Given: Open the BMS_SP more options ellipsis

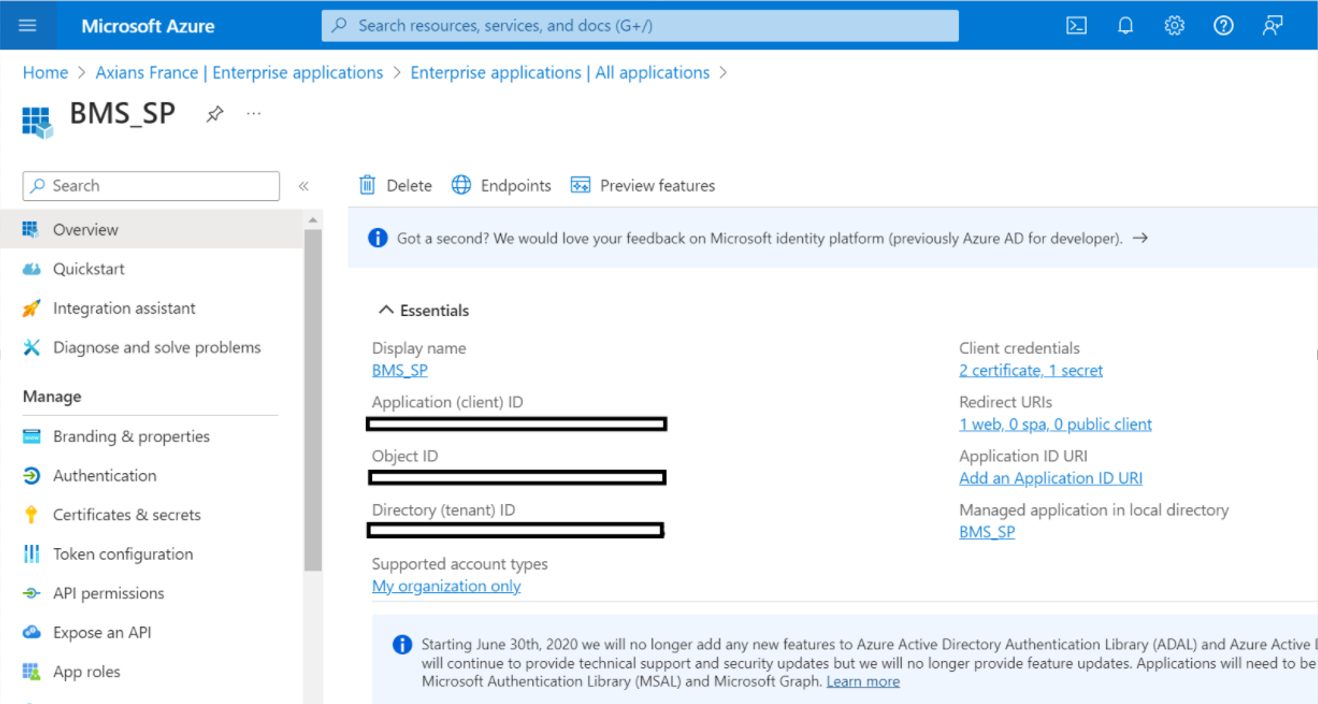Looking at the screenshot, I should pyautogui.click(x=254, y=114).
